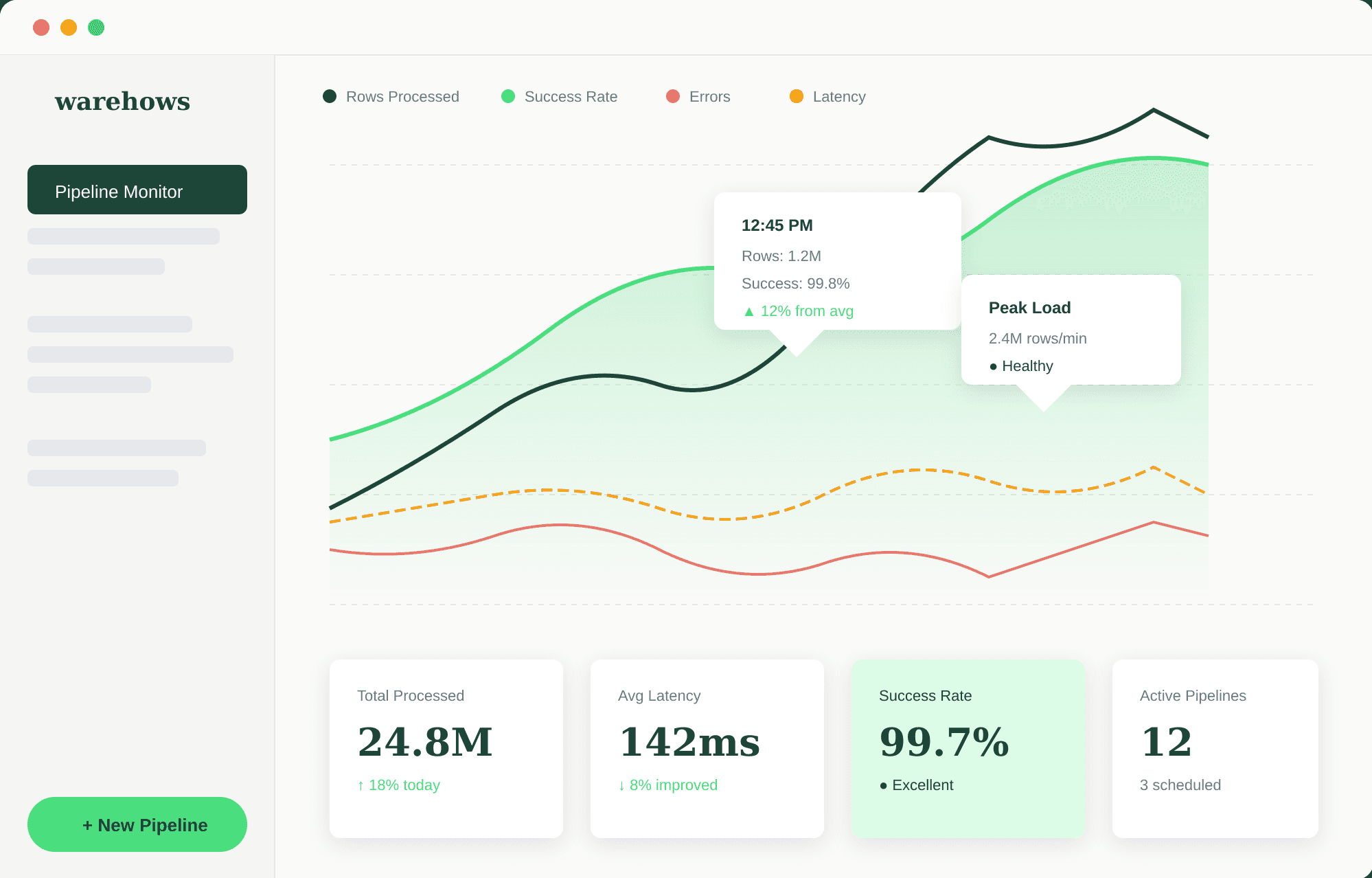
Task: Click the green maximize window dot
Action: pyautogui.click(x=96, y=27)
